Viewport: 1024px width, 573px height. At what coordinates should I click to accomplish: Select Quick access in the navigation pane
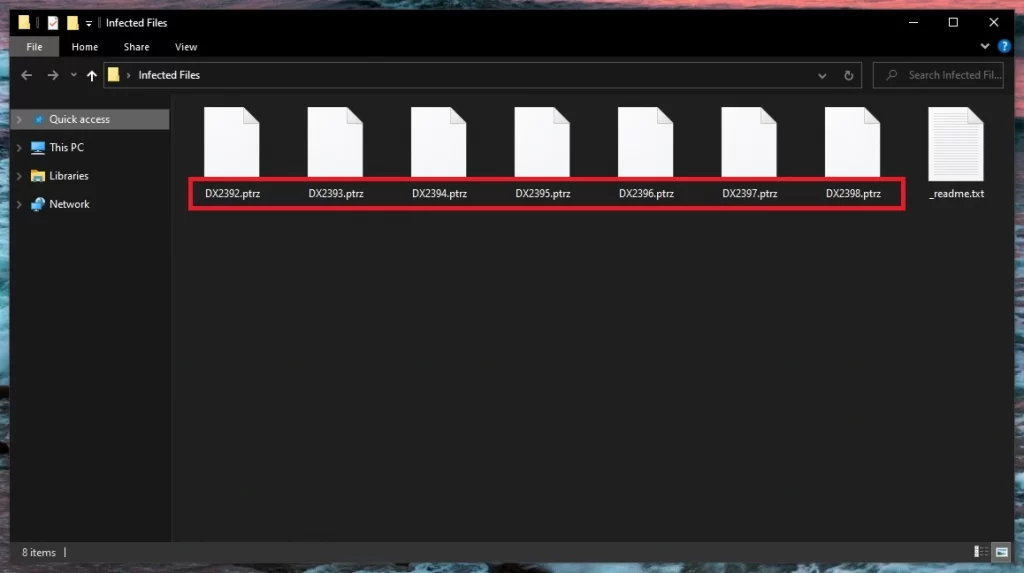pyautogui.click(x=80, y=119)
